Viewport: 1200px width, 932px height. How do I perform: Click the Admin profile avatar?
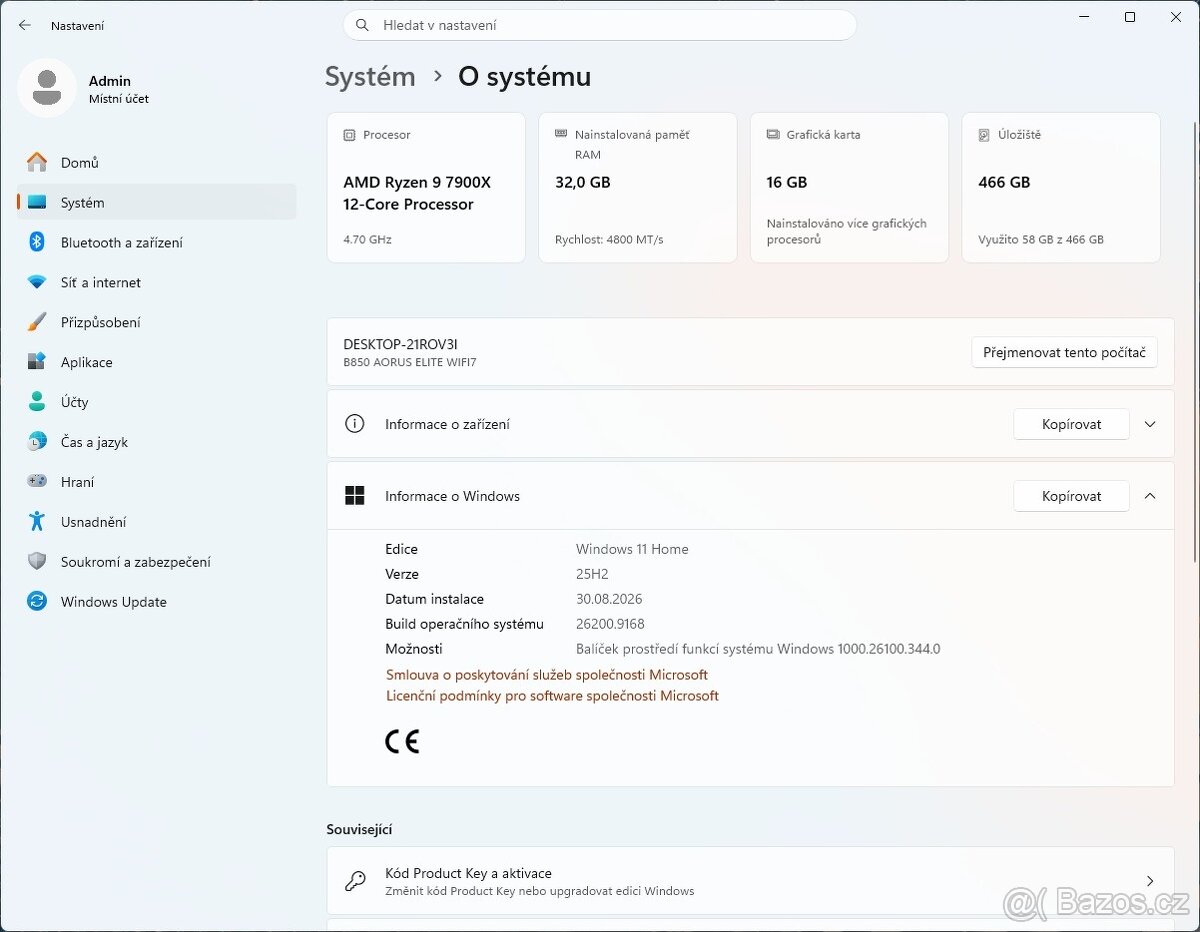click(x=46, y=88)
